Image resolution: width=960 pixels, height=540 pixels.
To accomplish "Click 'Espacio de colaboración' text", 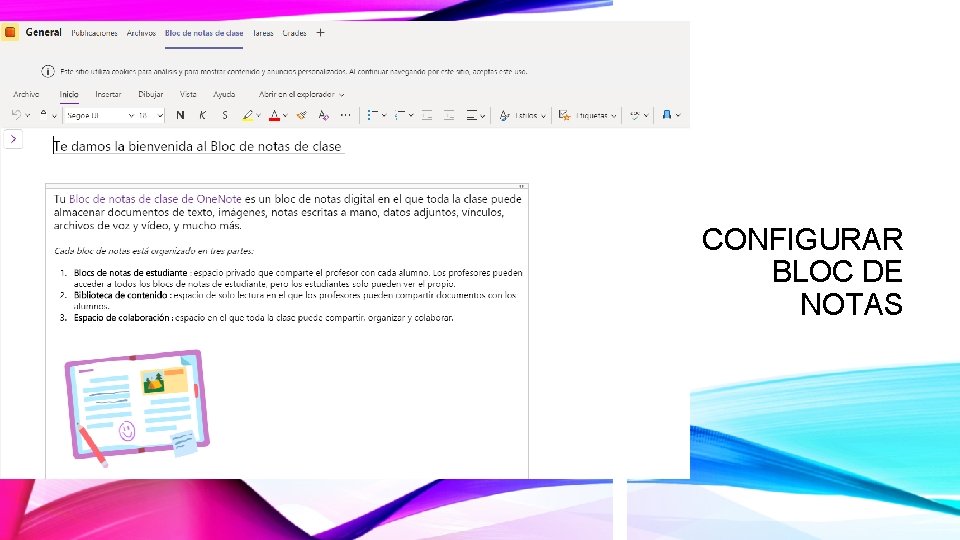I will pos(122,318).
